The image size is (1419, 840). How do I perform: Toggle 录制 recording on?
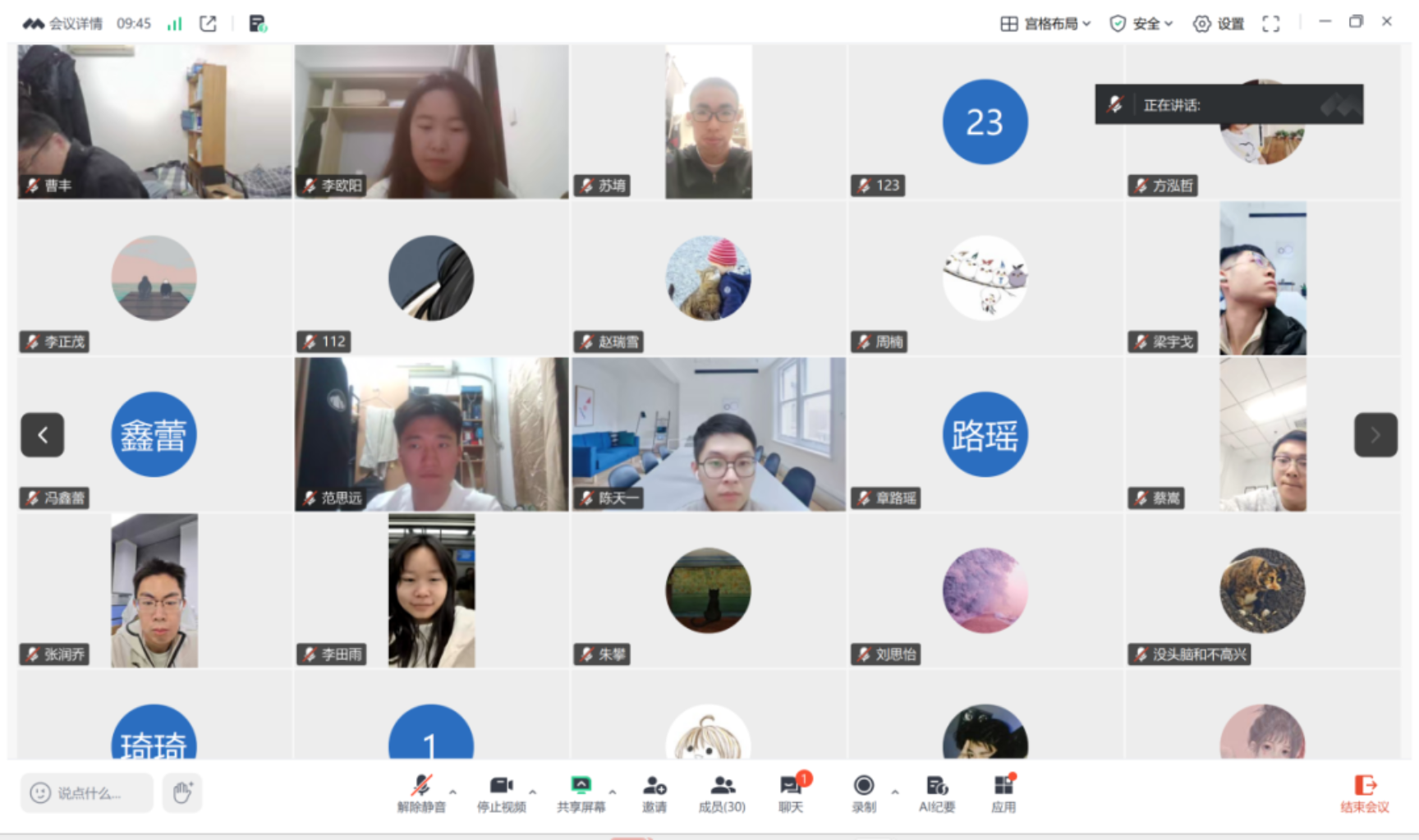(x=864, y=793)
